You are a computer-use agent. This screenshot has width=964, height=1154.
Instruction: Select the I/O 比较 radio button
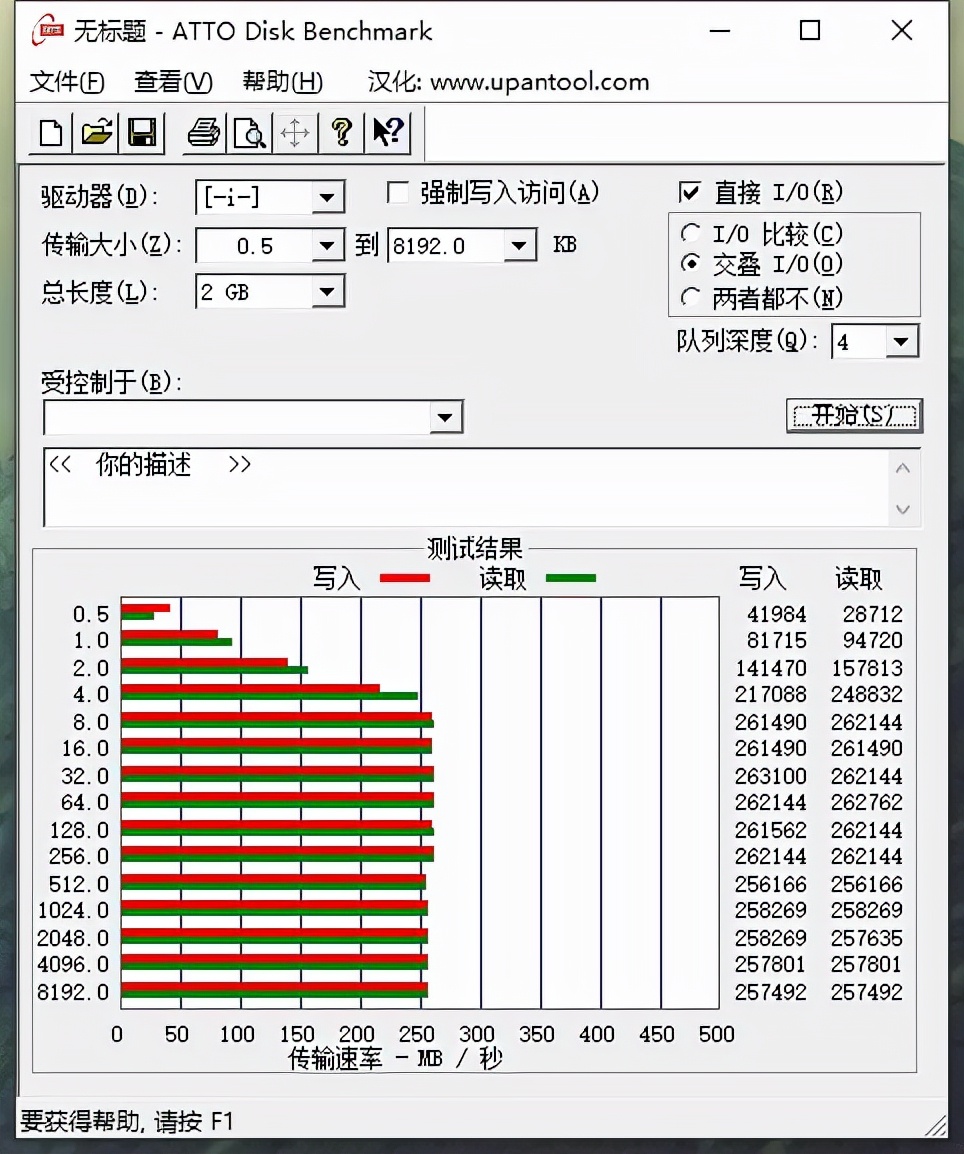(x=691, y=234)
